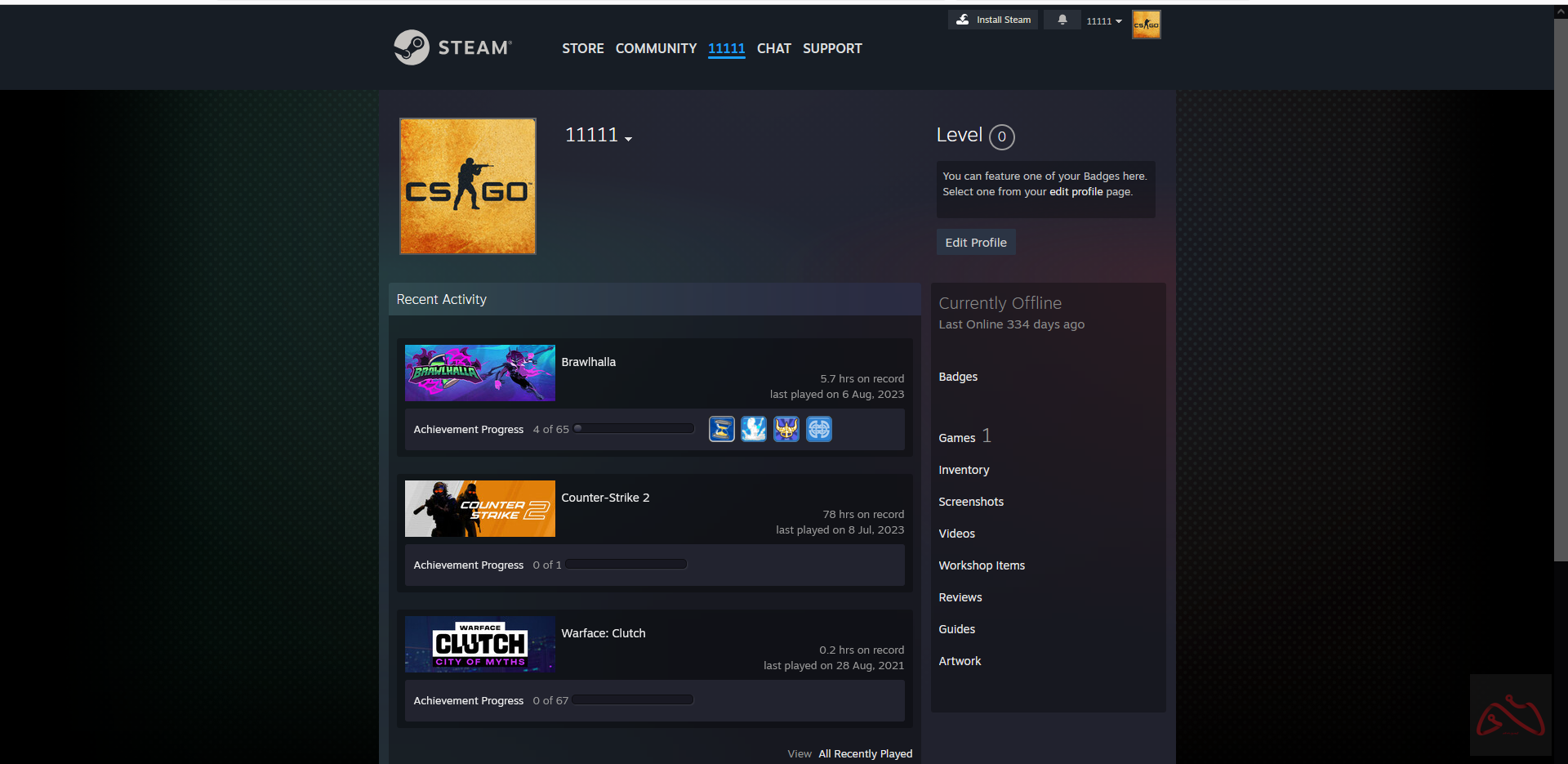Screen dimensions: 1568x764
Task: Click the small CS:GO avatar in header
Action: click(x=1146, y=25)
